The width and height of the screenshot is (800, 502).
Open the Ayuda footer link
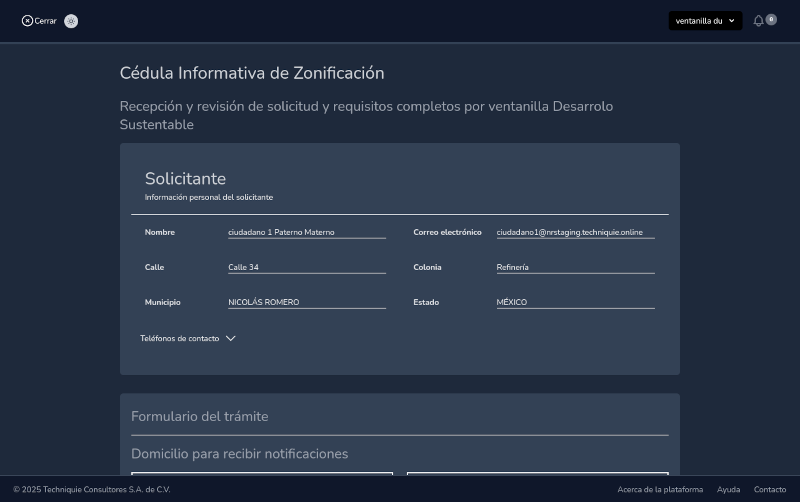728,489
